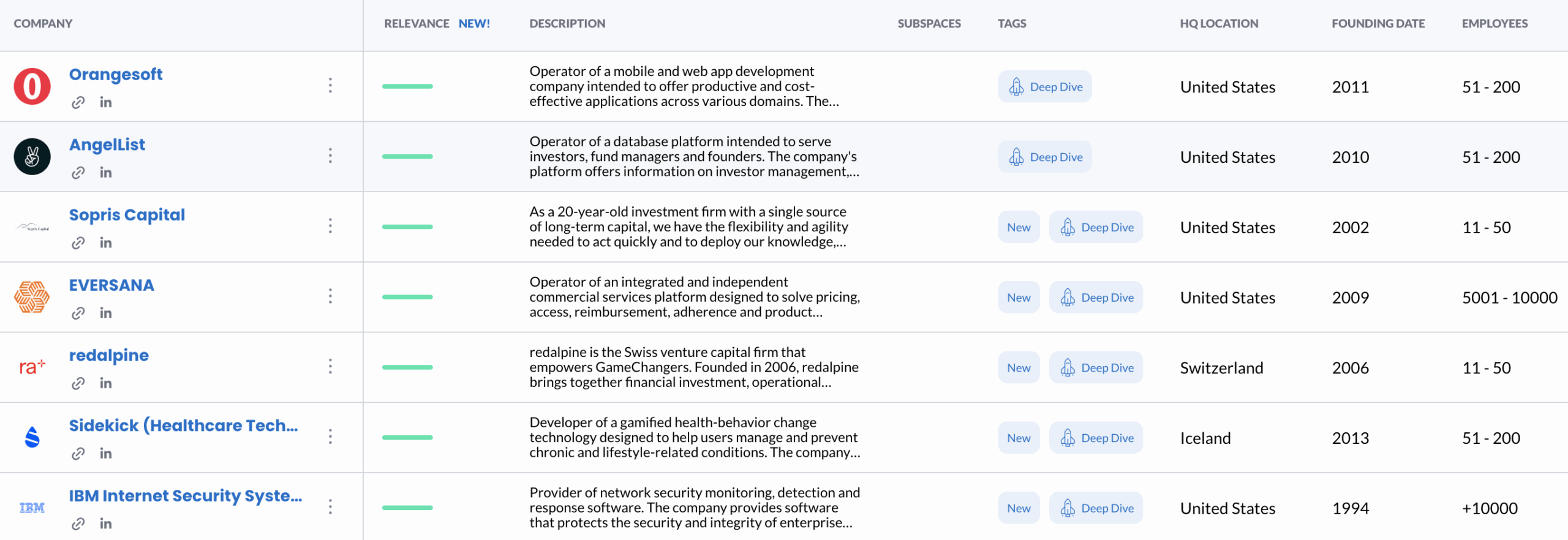
Task: Click AngelList's website link icon
Action: tap(78, 173)
